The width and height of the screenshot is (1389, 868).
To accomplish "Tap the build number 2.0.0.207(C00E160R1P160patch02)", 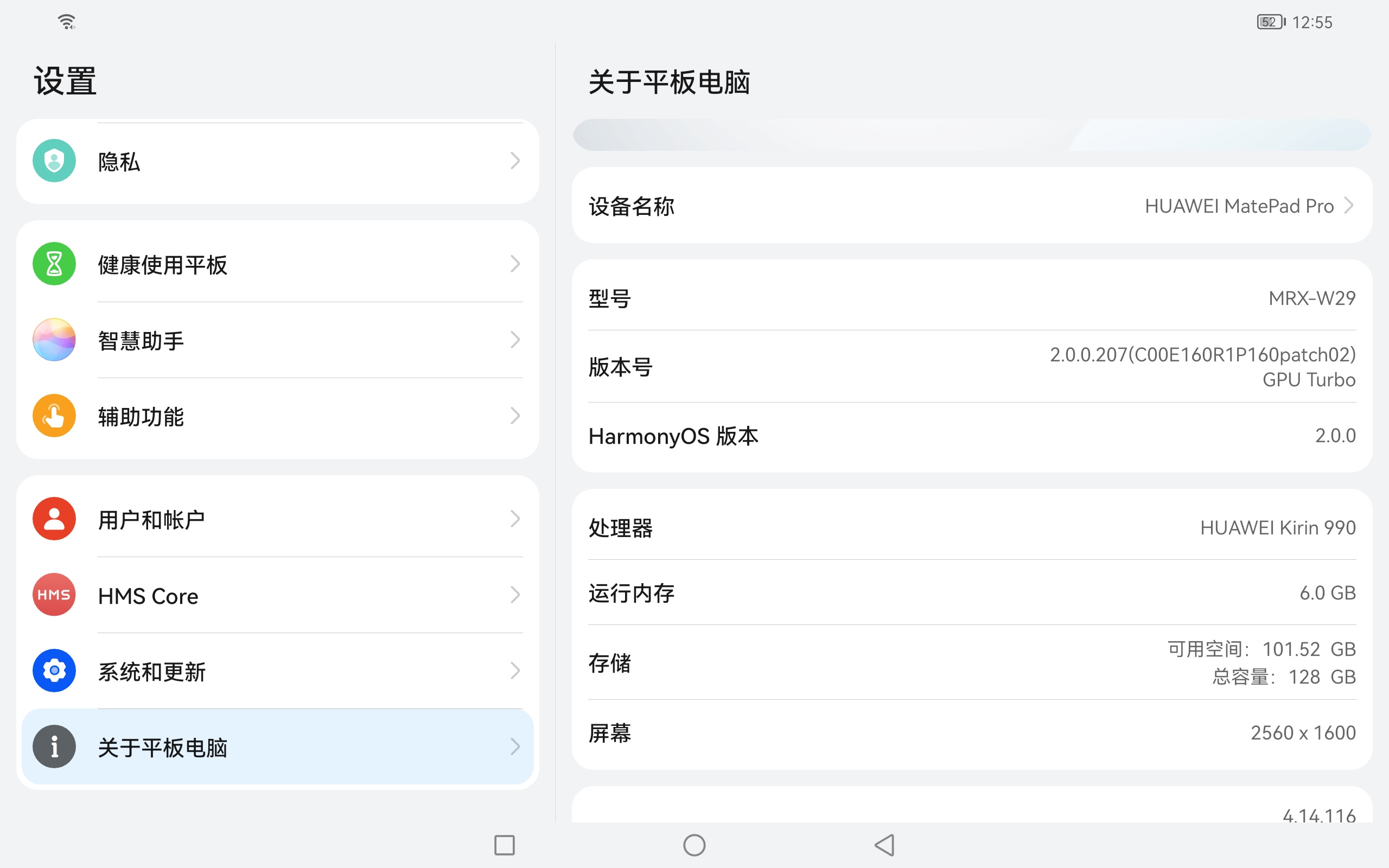I will tap(1202, 355).
